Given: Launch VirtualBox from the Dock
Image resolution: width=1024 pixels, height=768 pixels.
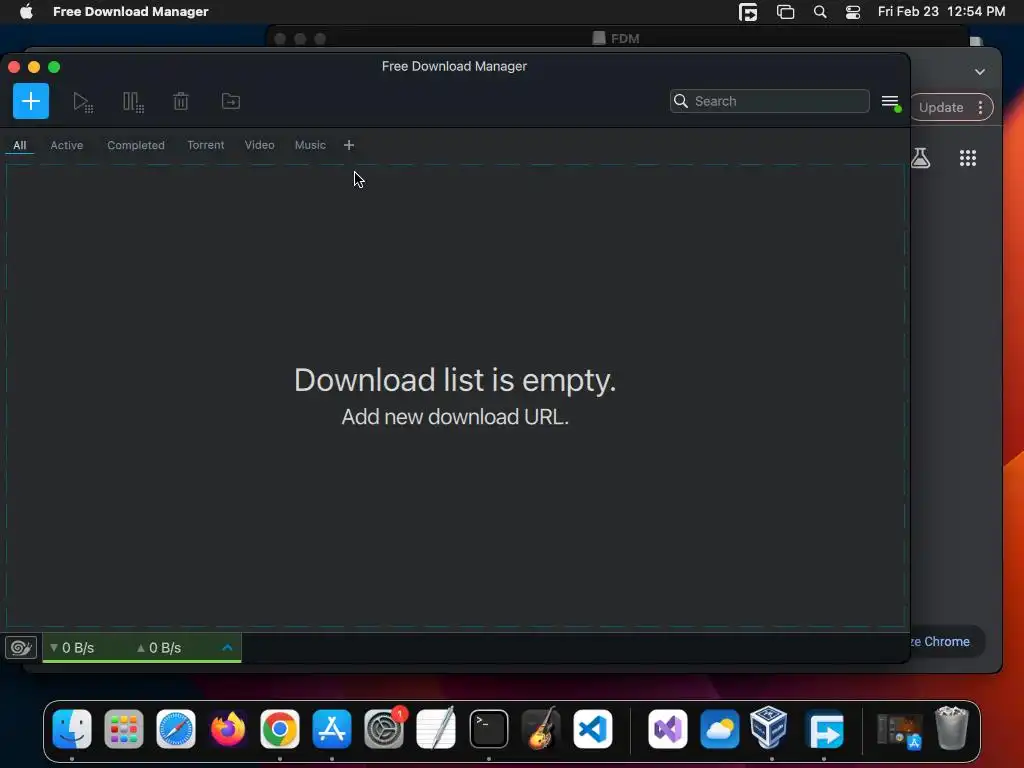Looking at the screenshot, I should coord(769,728).
